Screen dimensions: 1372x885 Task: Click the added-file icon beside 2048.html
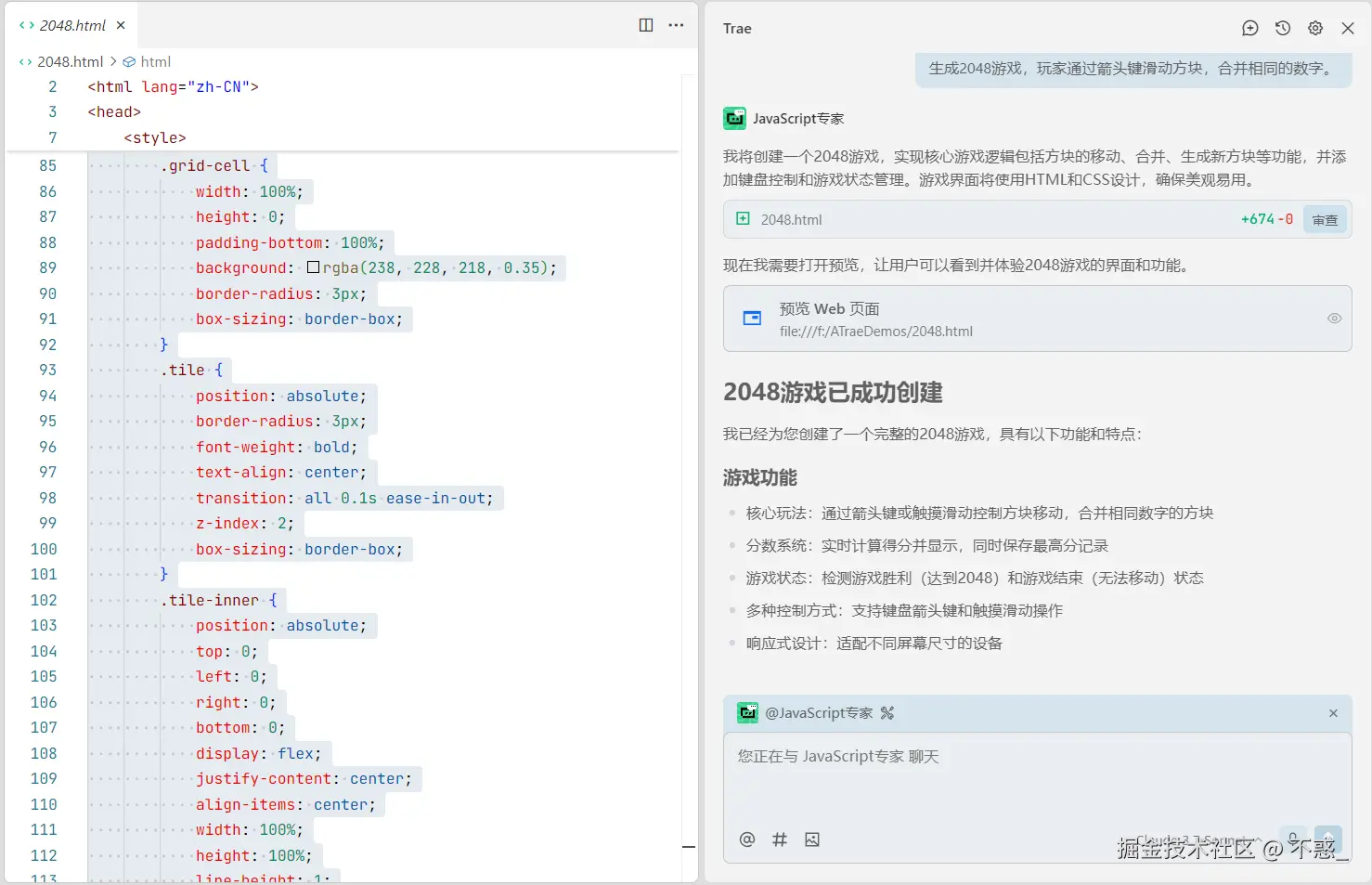[x=743, y=218]
